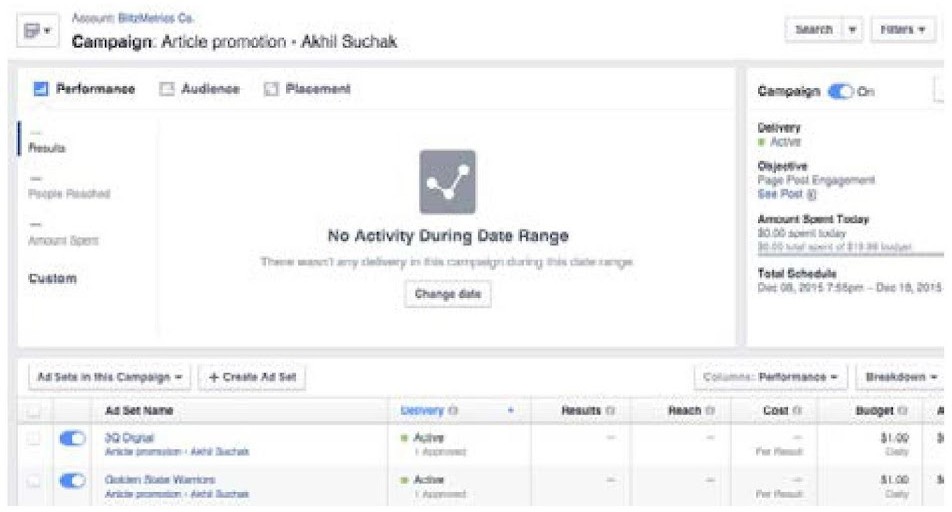952x512 pixels.
Task: Click the info icon beside Reach column
Action: 709,411
